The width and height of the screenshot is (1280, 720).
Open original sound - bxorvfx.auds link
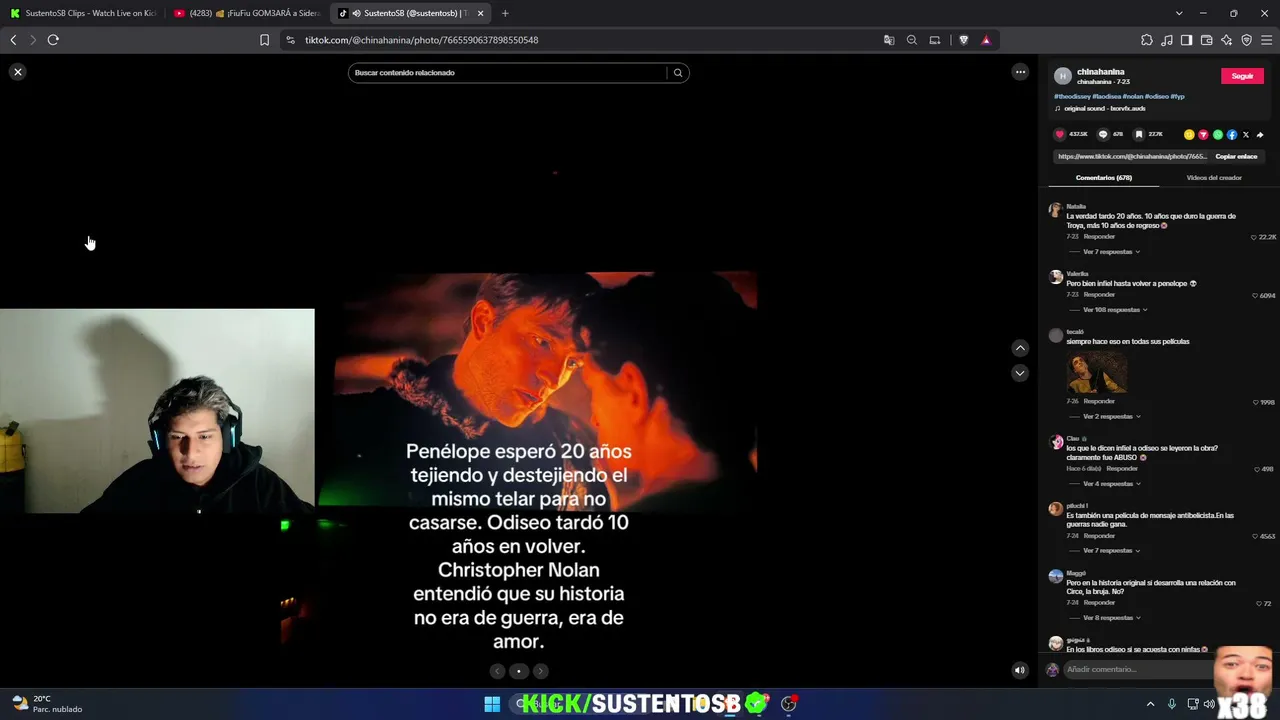point(1104,108)
